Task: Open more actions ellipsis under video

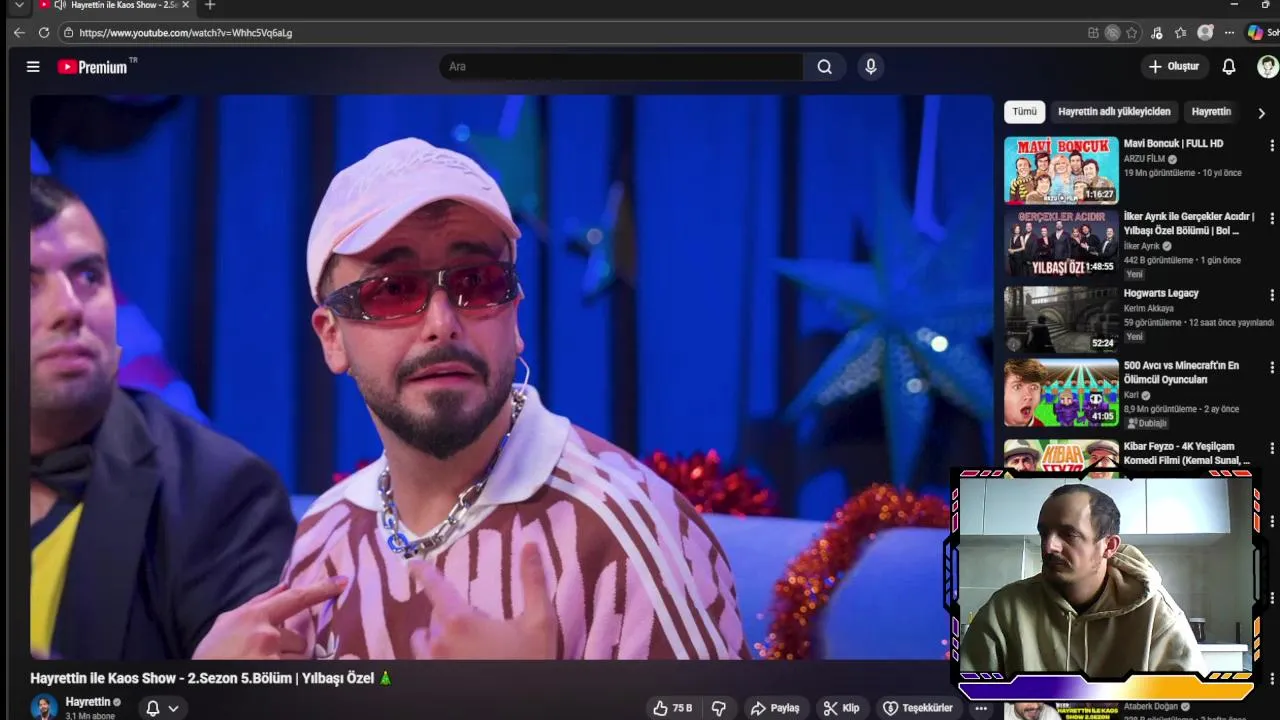Action: tap(981, 708)
